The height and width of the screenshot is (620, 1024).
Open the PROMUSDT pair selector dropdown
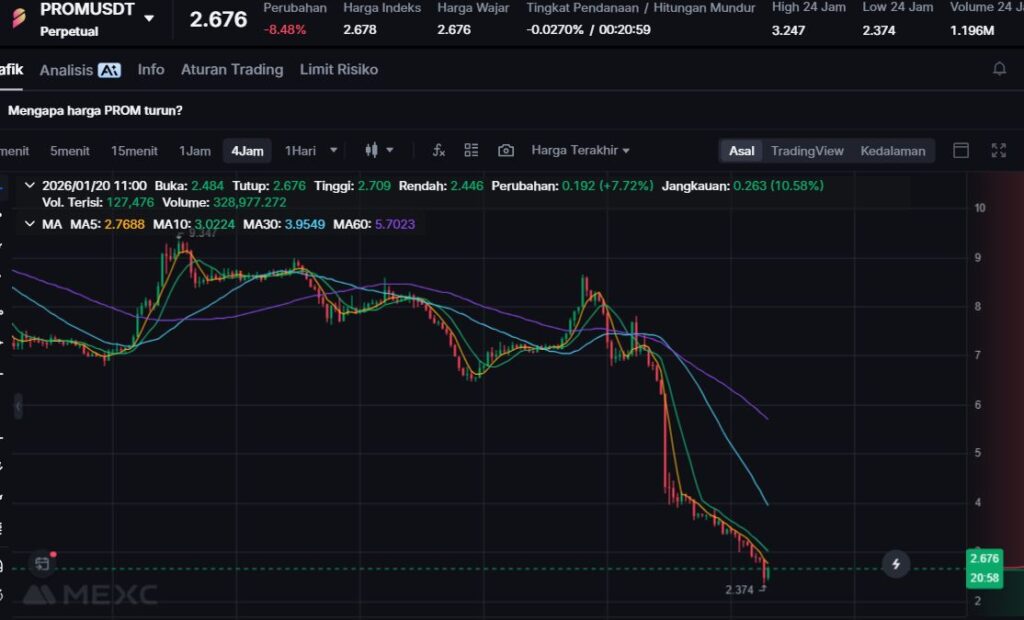149,18
